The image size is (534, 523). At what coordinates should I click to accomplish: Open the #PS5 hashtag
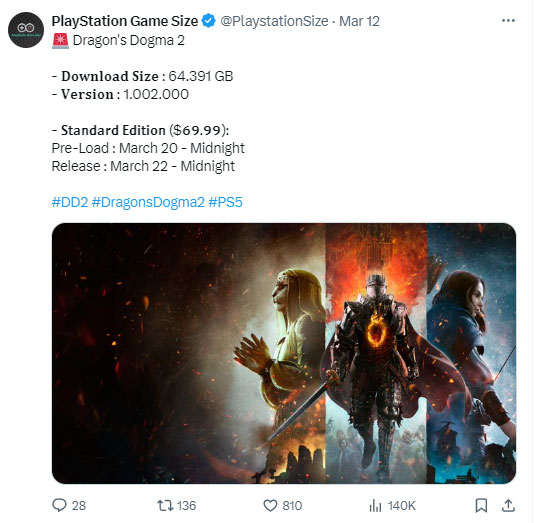[225, 202]
